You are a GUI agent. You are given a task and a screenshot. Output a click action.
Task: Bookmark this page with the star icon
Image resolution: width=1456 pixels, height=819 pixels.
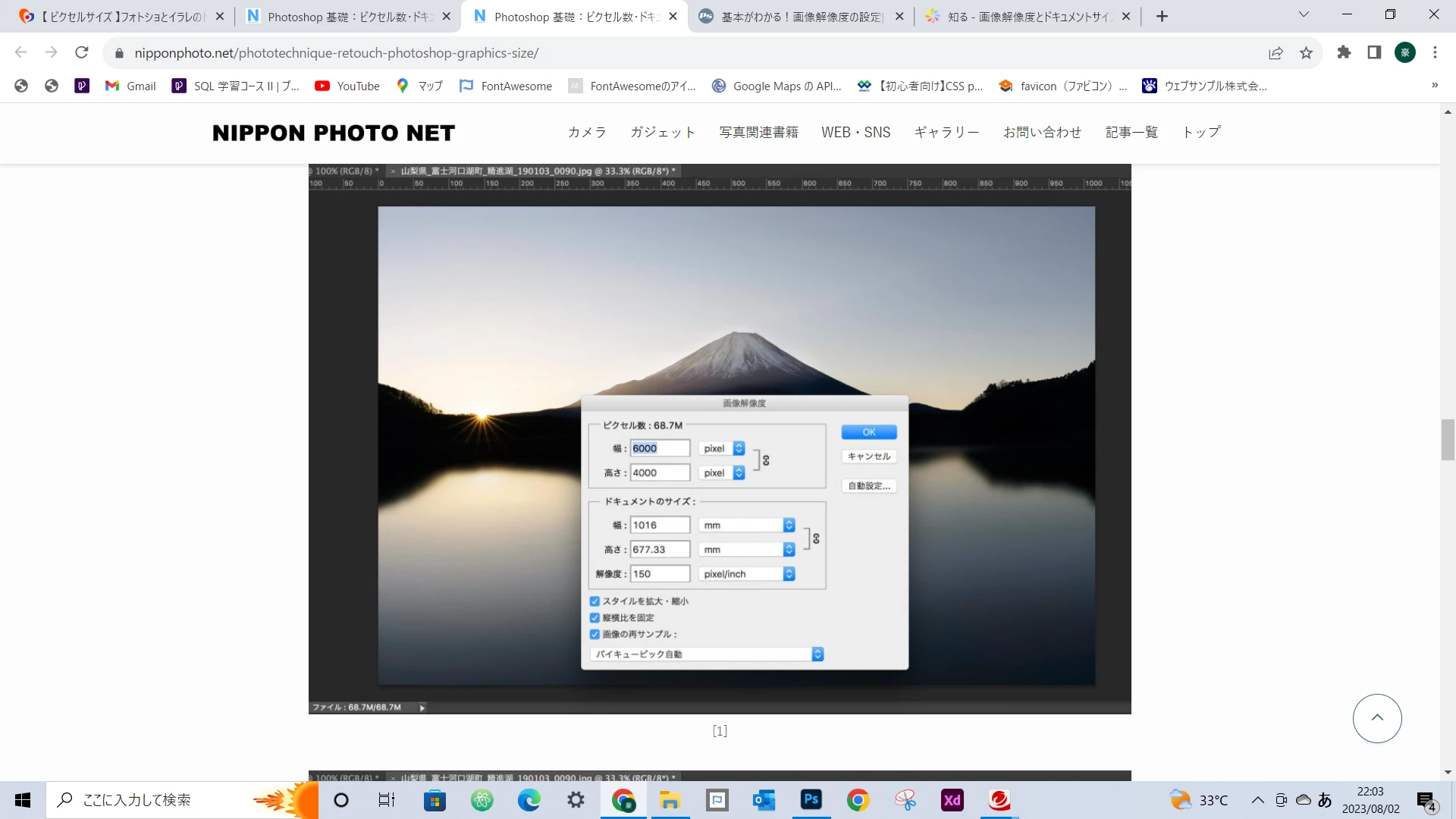1306,52
